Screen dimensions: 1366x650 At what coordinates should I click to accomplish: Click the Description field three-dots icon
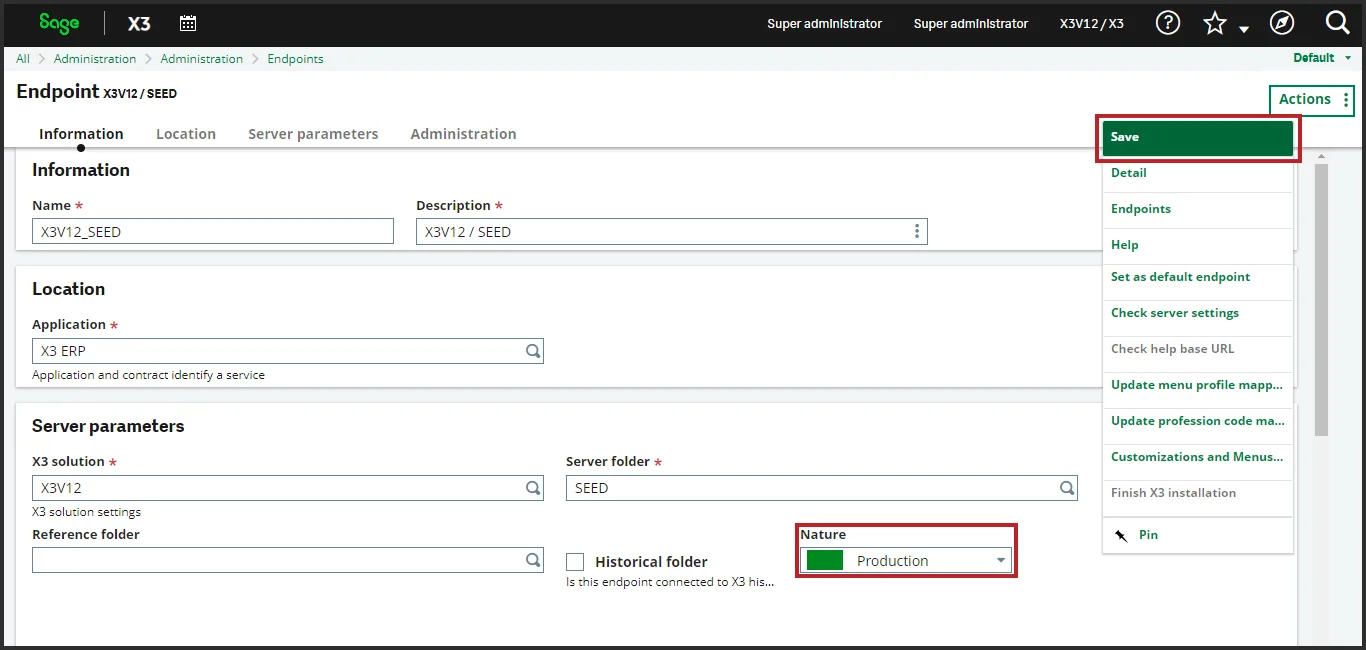click(916, 231)
